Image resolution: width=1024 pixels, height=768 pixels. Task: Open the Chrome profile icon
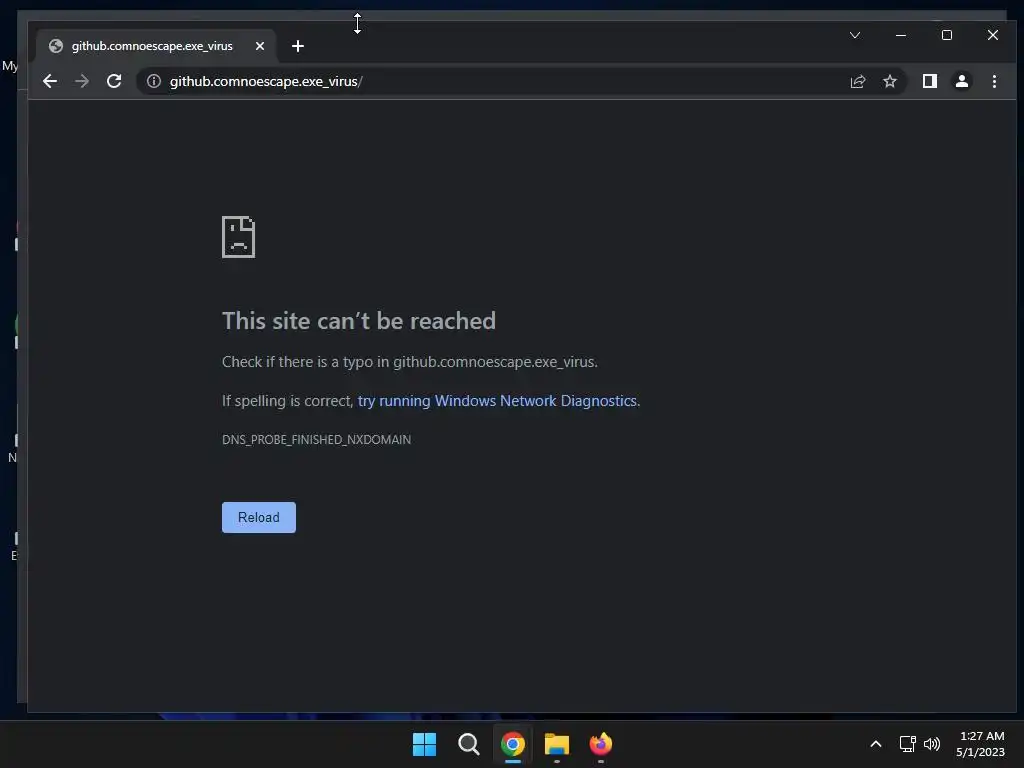pyautogui.click(x=961, y=81)
